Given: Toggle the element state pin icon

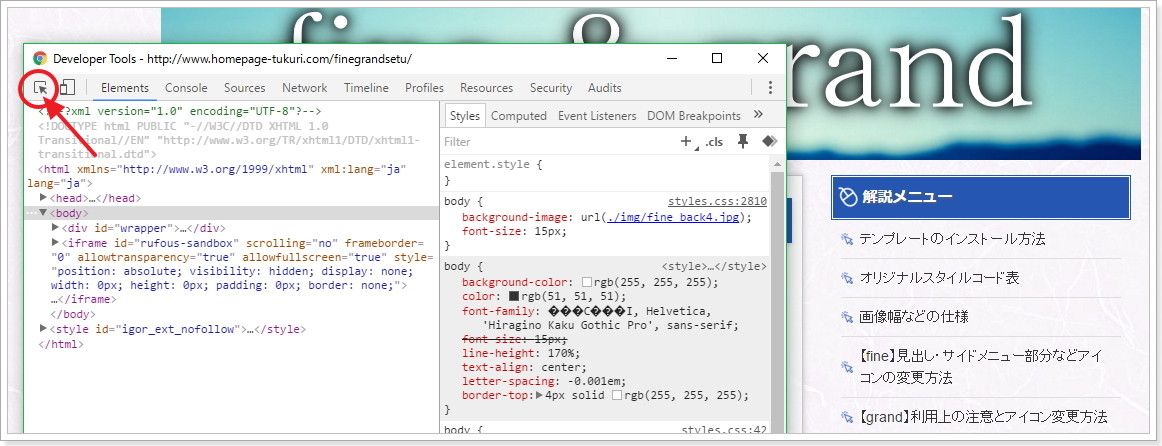Looking at the screenshot, I should [x=742, y=142].
